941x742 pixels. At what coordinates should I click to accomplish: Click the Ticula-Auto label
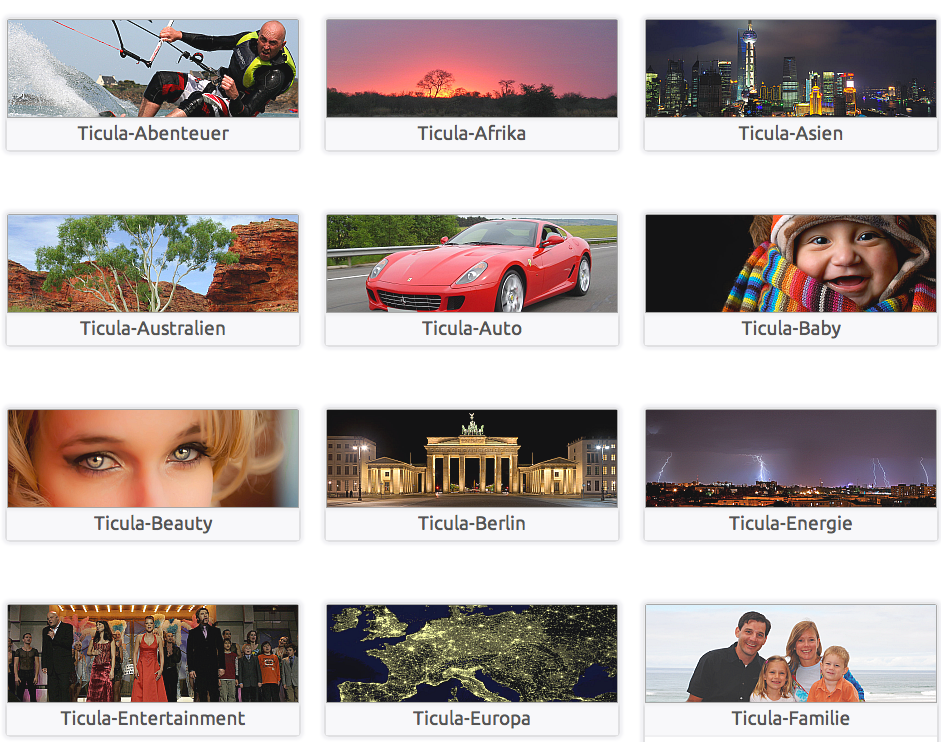click(x=472, y=328)
